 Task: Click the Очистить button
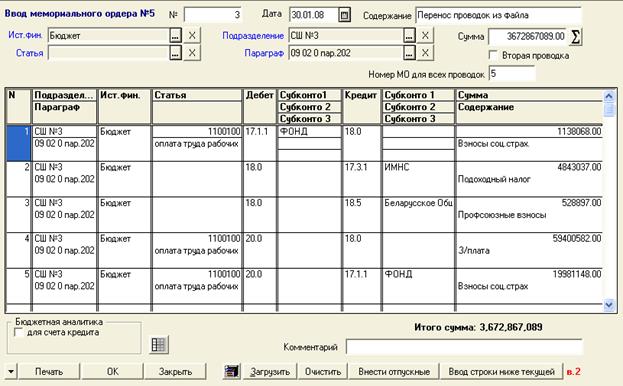point(323,372)
